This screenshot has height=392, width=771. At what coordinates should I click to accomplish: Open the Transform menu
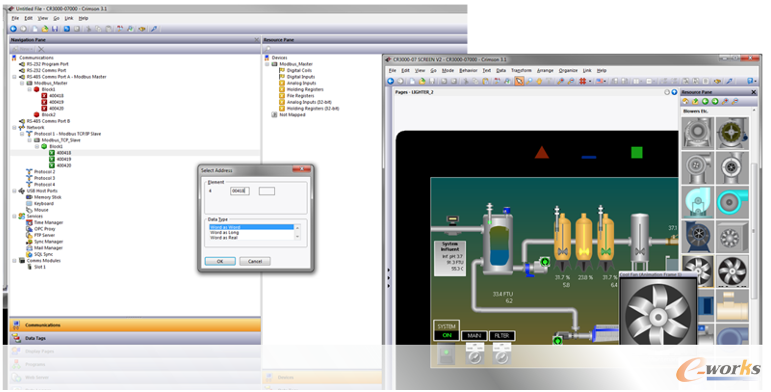click(521, 70)
